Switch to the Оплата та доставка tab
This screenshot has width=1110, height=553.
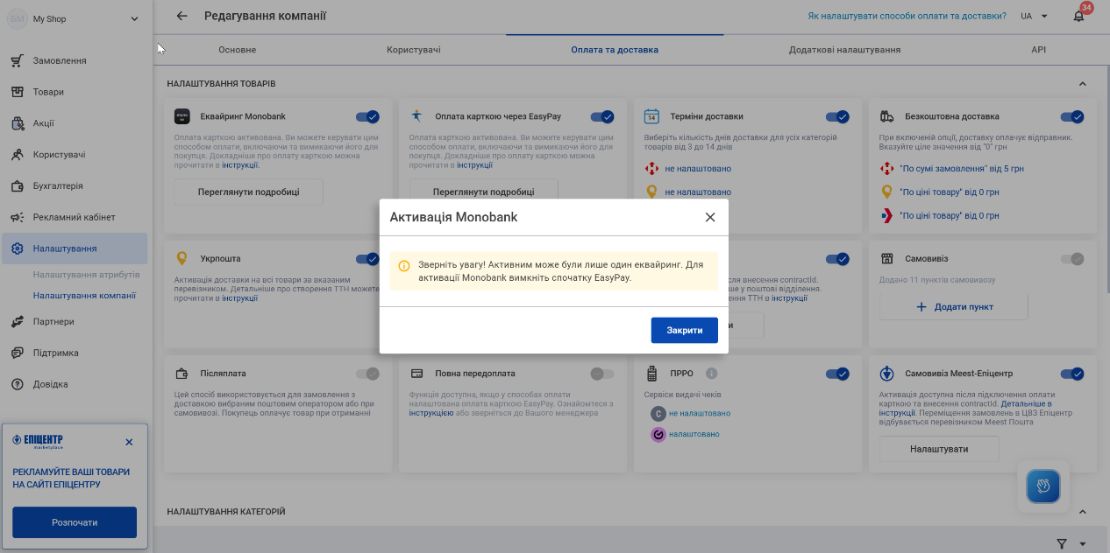[614, 50]
